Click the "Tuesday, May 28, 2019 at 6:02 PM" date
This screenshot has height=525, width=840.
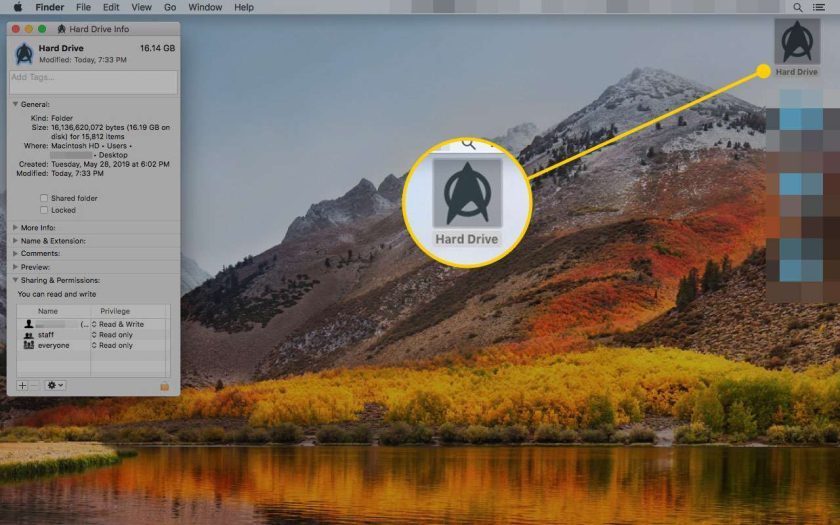click(x=110, y=164)
